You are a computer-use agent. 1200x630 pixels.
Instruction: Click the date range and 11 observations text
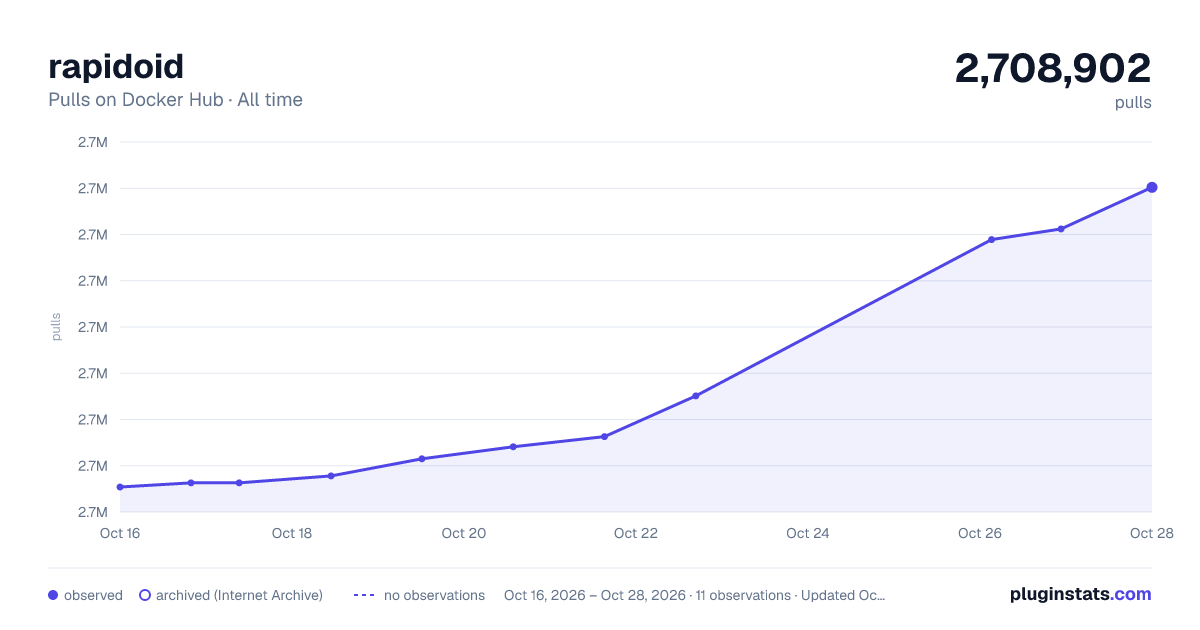pyautogui.click(x=695, y=595)
